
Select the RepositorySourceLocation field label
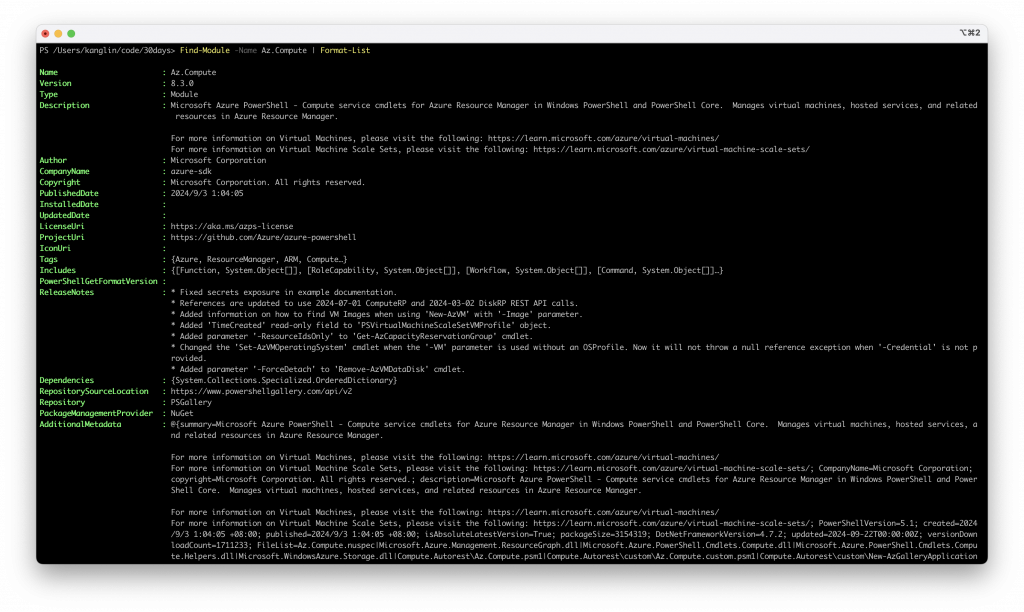[94, 391]
